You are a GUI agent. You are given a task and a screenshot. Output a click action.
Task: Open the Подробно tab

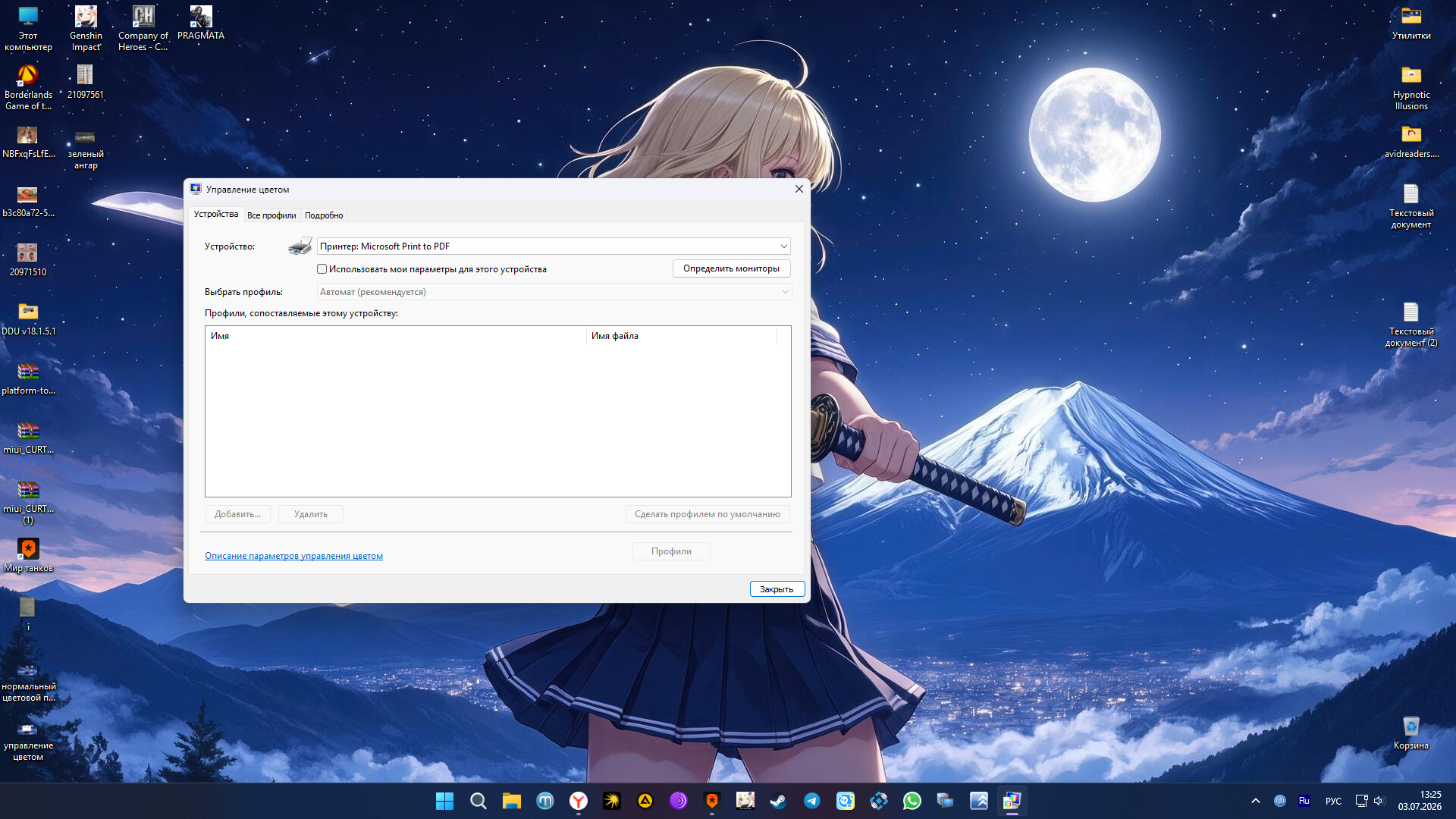(x=324, y=215)
